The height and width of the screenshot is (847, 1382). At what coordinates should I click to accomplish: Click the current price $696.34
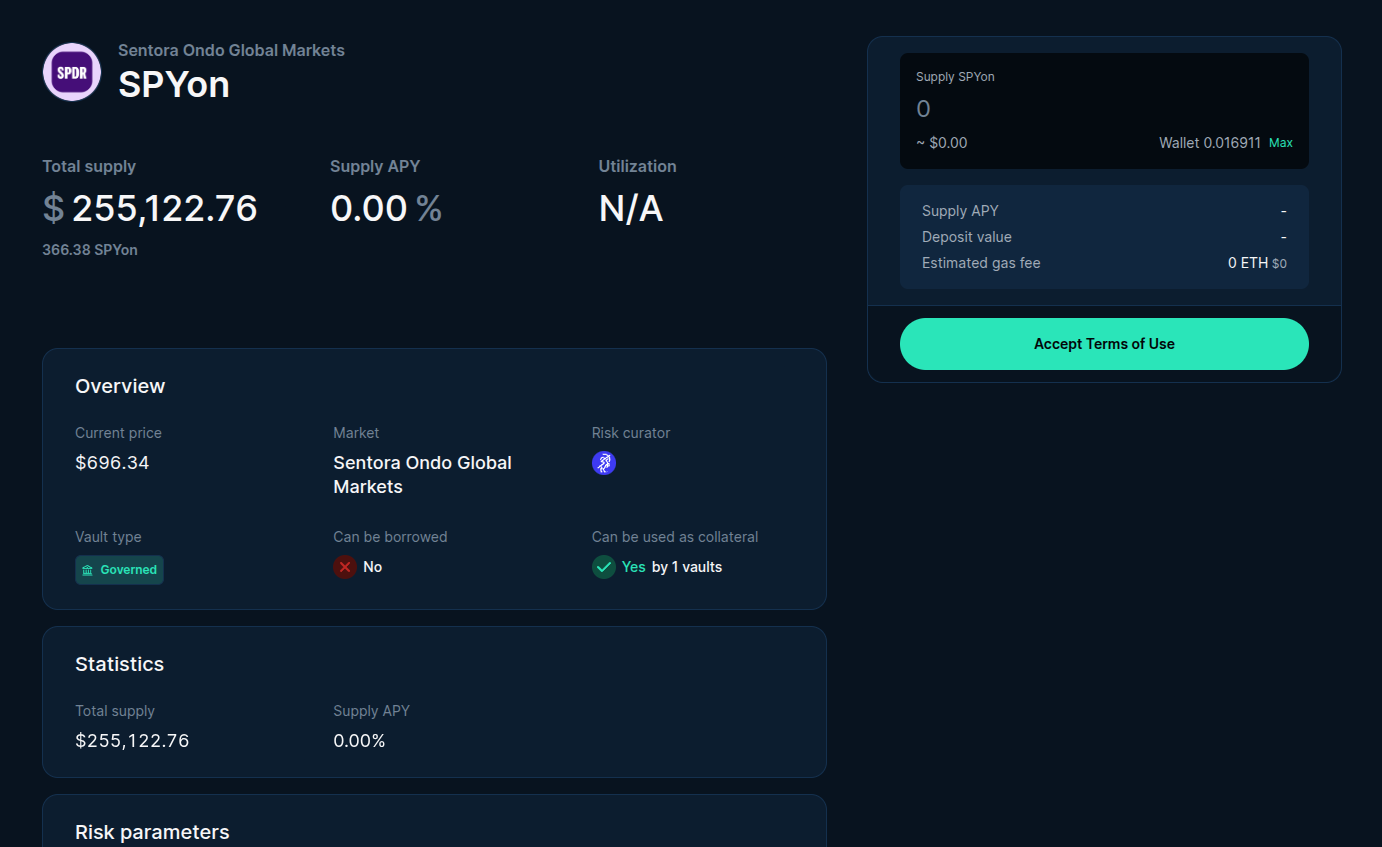[112, 463]
